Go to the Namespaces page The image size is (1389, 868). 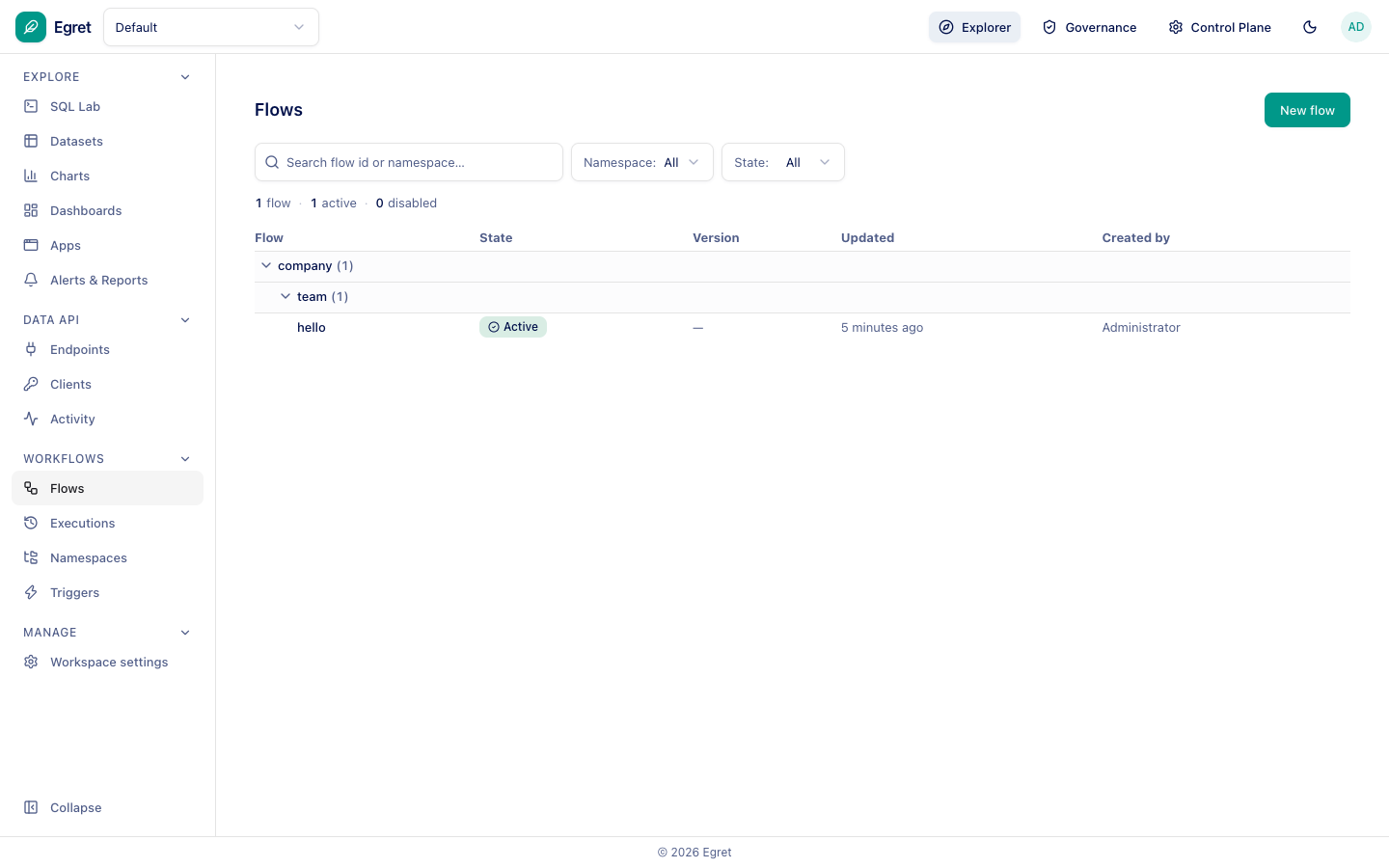point(107,557)
